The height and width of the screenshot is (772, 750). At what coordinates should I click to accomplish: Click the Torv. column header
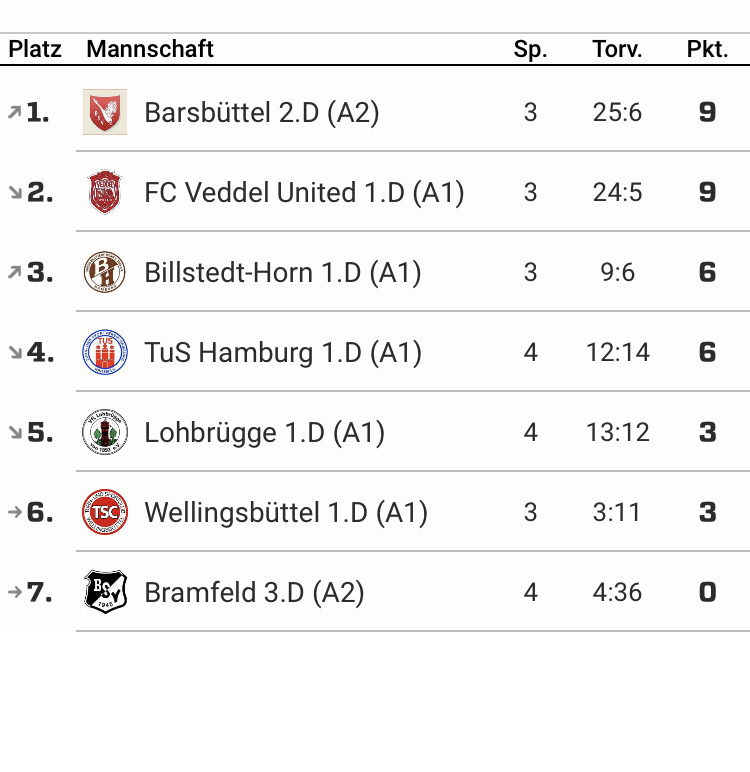click(617, 49)
